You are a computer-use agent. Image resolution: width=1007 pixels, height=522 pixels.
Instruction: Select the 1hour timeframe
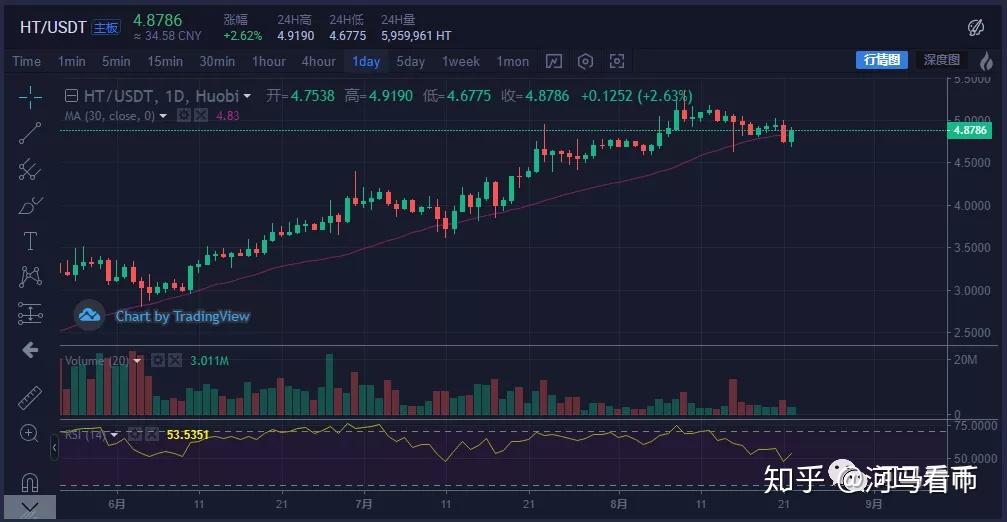pos(268,62)
